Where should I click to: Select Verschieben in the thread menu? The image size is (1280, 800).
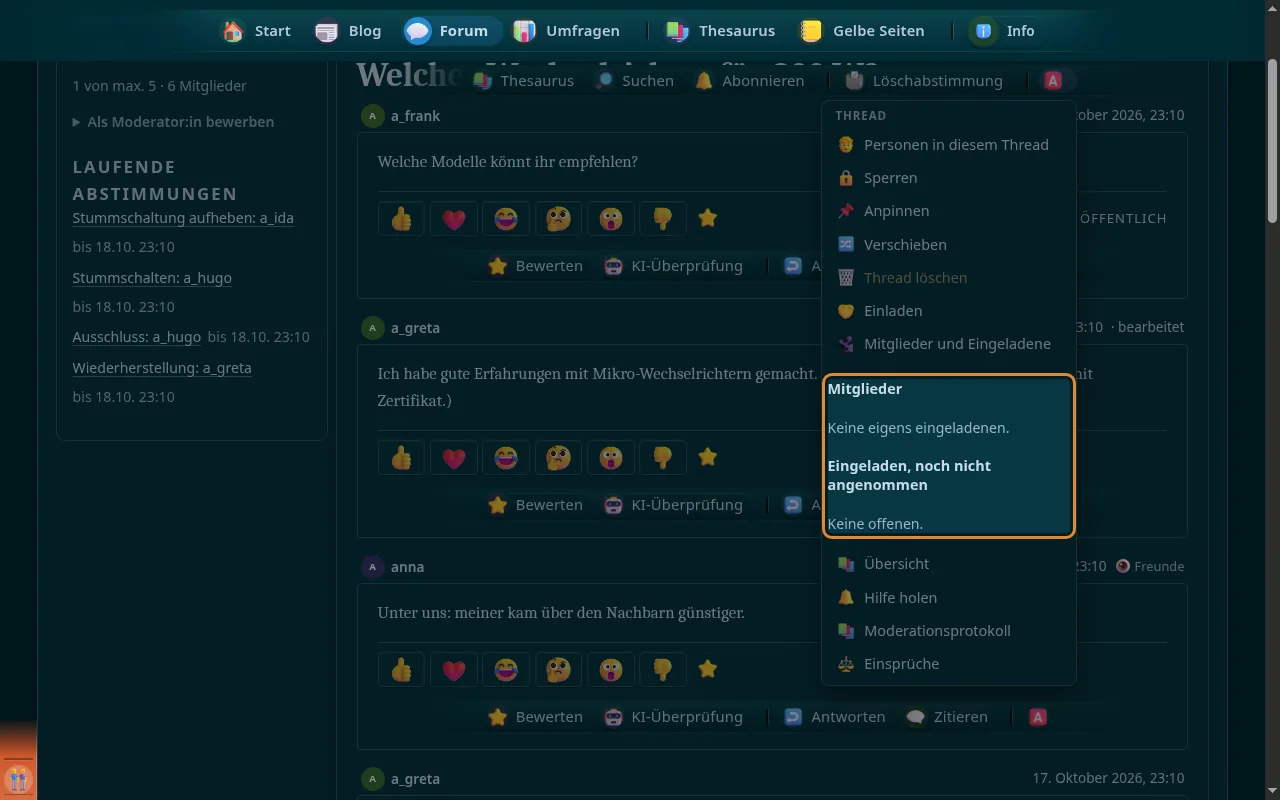click(948, 244)
